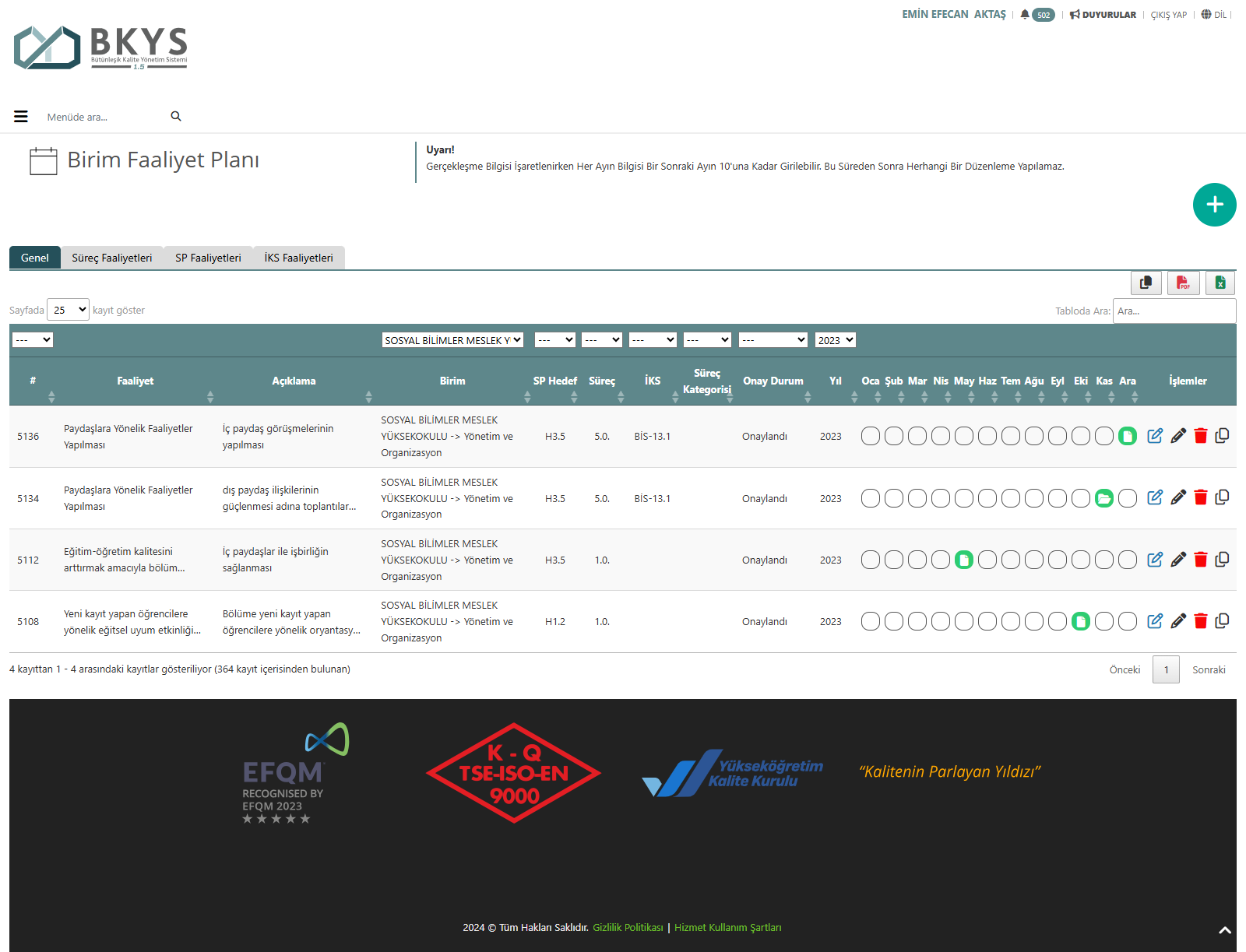Expand the SOSYAL BİLİMLER MESLEK unit dropdown
1246x952 pixels.
[x=452, y=340]
